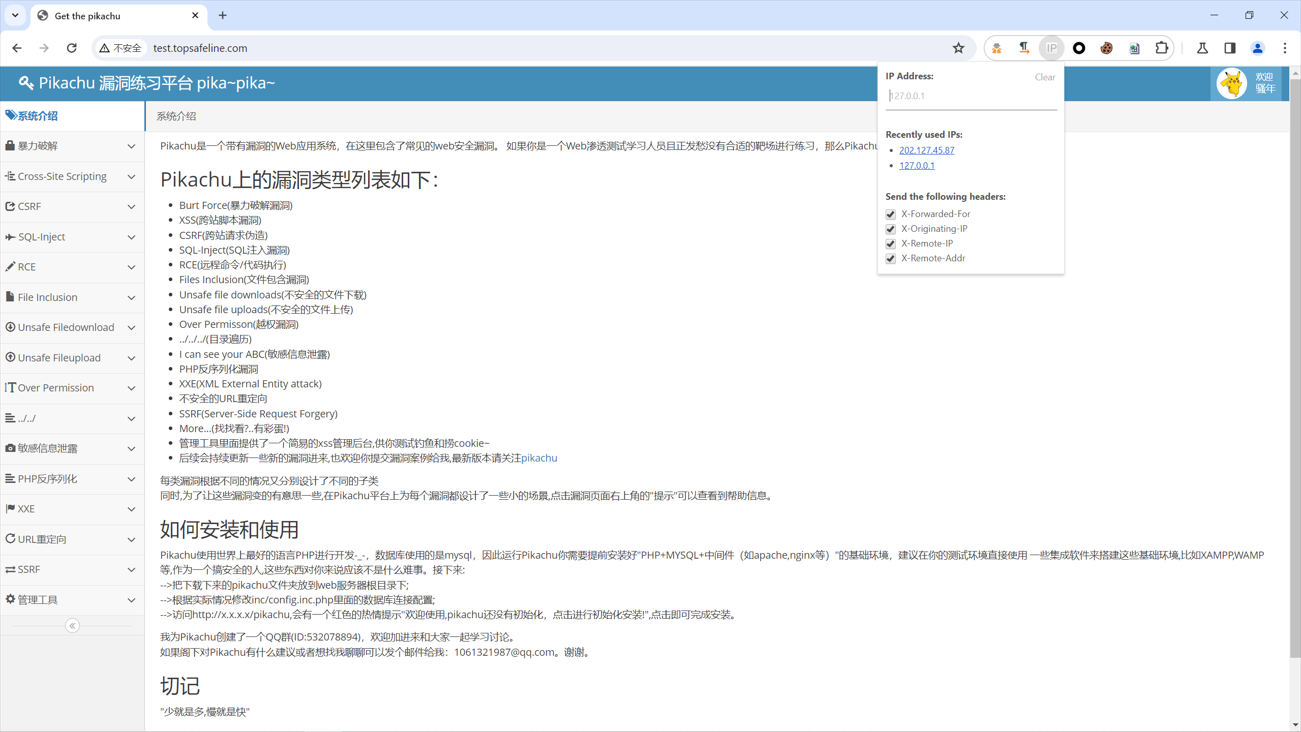This screenshot has height=732, width=1301.
Task: Click the Chrome profile avatar icon
Action: tap(1257, 47)
